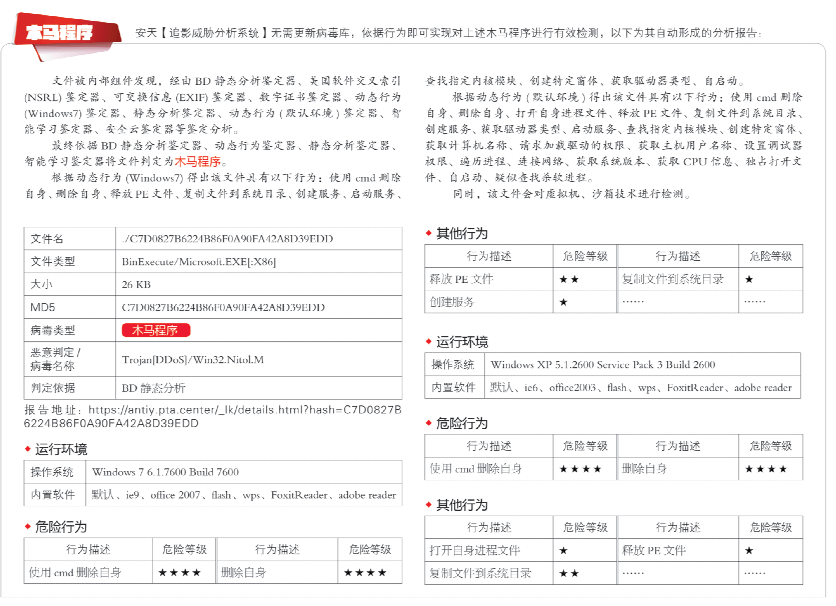Click the 操作系统 label beside Windows 7
This screenshot has width=836, height=606.
tap(52, 472)
